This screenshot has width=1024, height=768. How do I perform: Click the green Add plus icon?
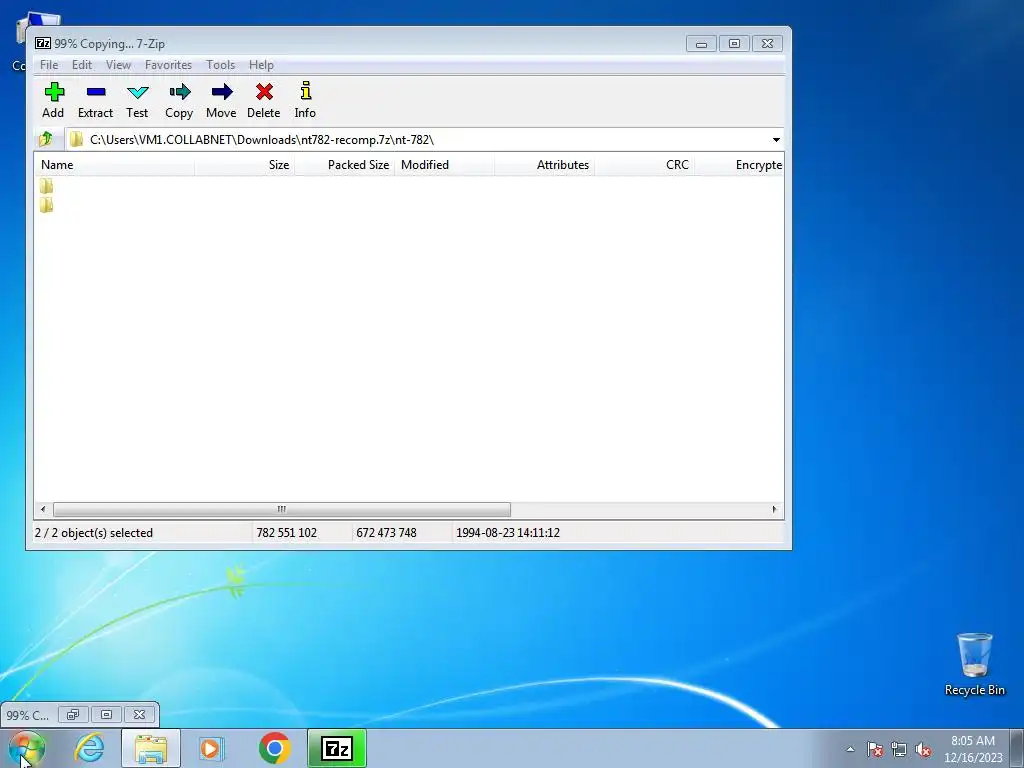click(x=54, y=91)
